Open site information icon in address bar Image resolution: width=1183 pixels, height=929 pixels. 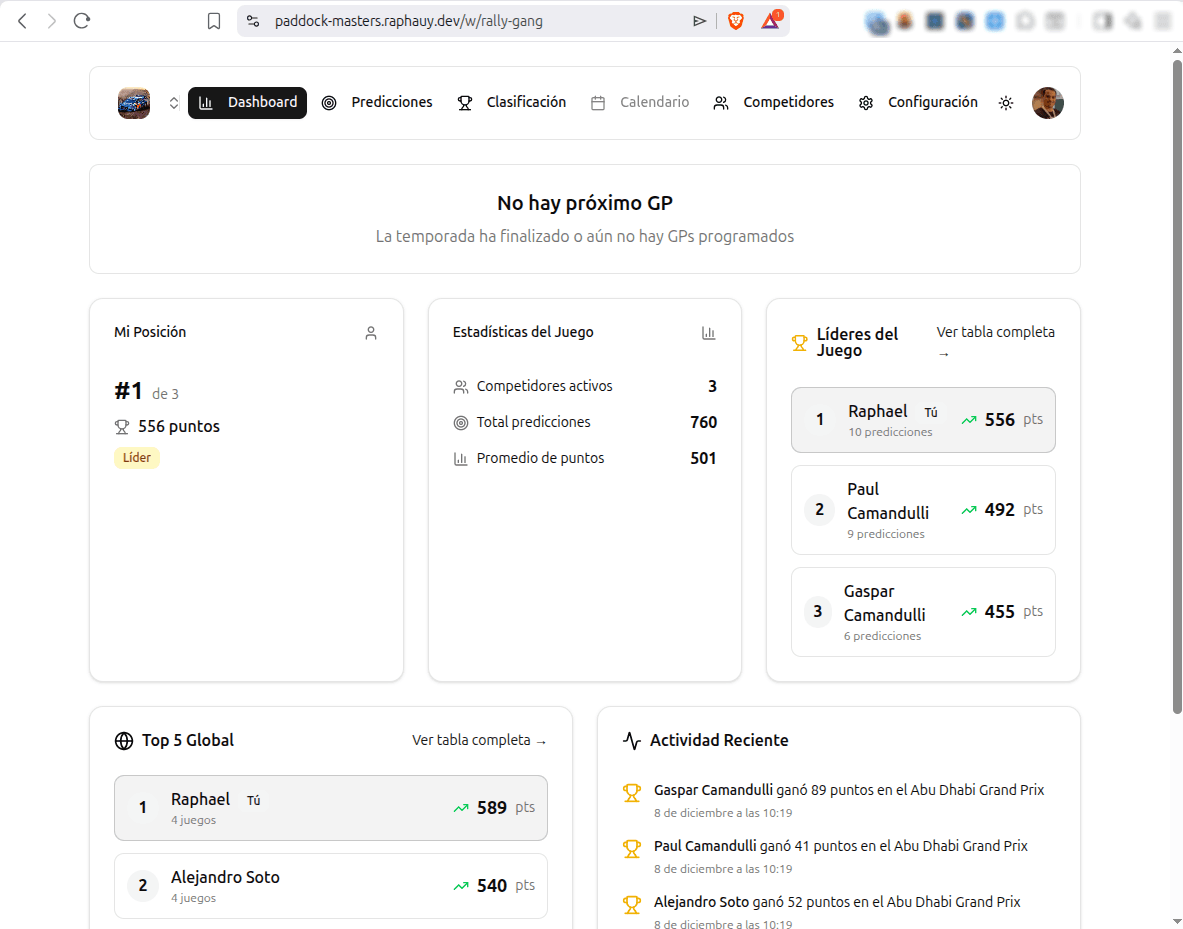(x=253, y=21)
